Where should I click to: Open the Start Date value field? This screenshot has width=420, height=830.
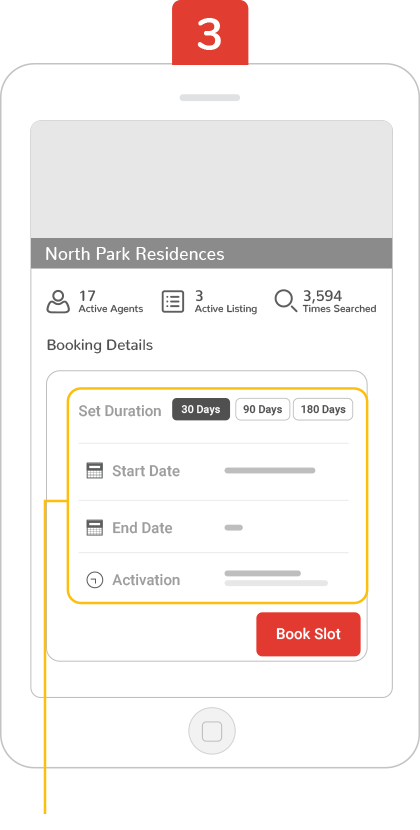pyautogui.click(x=270, y=471)
